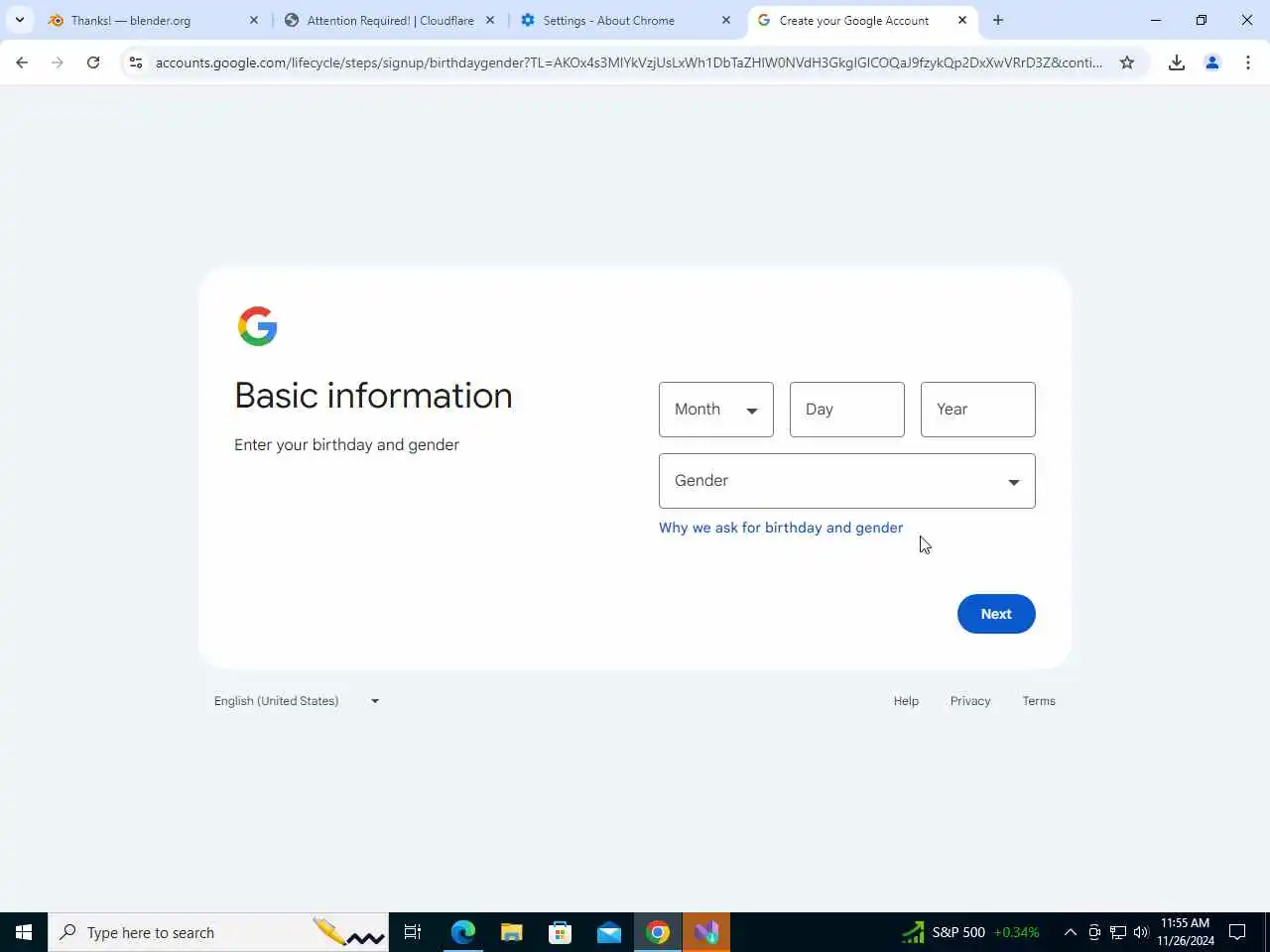Click the taskbar search box

[218, 932]
